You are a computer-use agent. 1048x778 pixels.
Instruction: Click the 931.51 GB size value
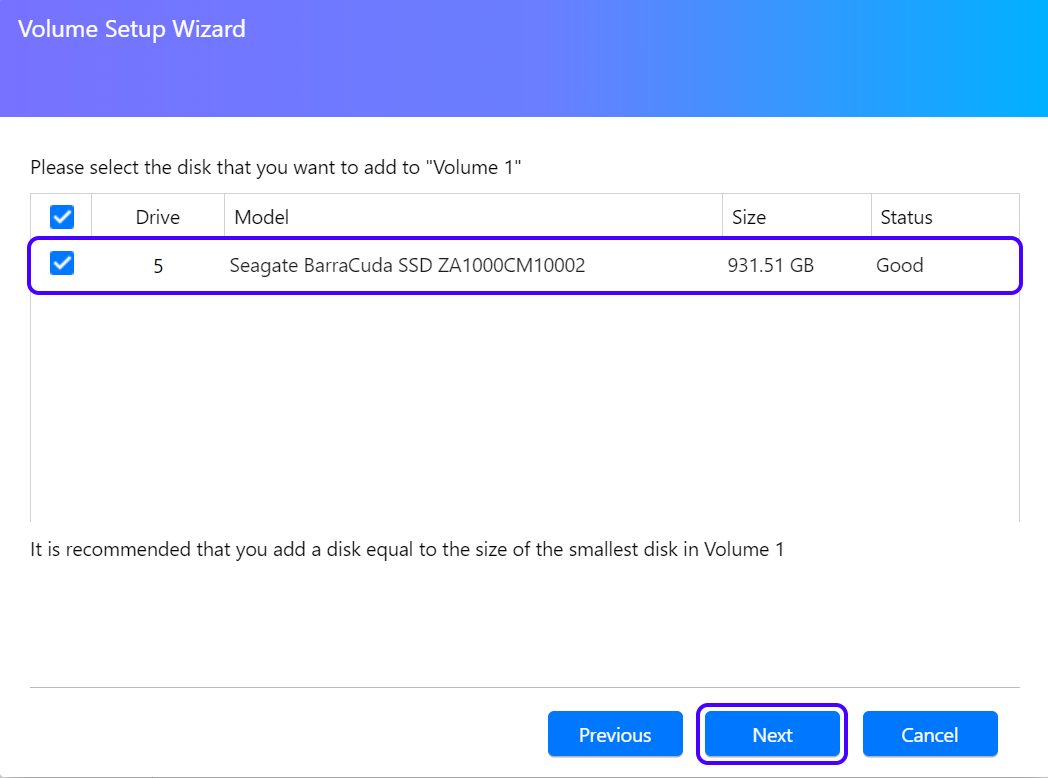[x=770, y=266]
